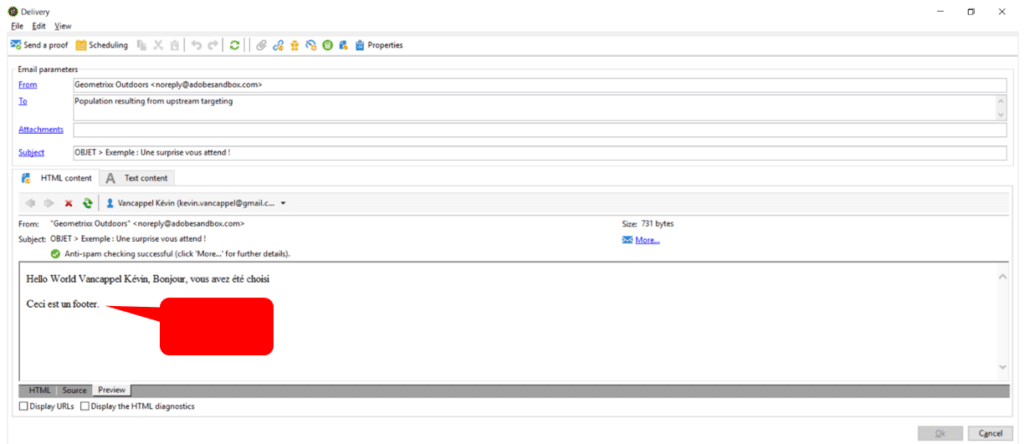This screenshot has height=444, width=1024.
Task: Click the To field scroll down arrow
Action: (x=1001, y=116)
